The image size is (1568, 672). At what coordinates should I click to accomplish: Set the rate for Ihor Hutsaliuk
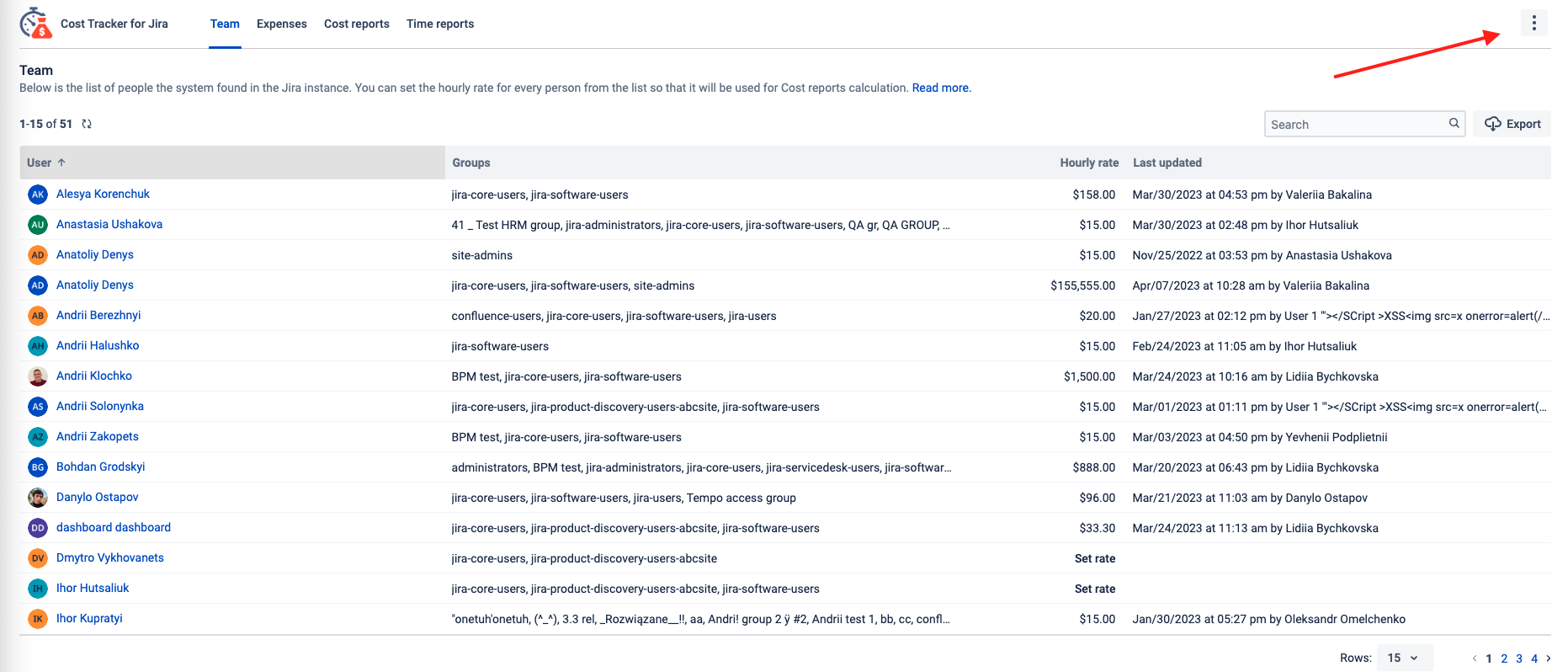1094,589
